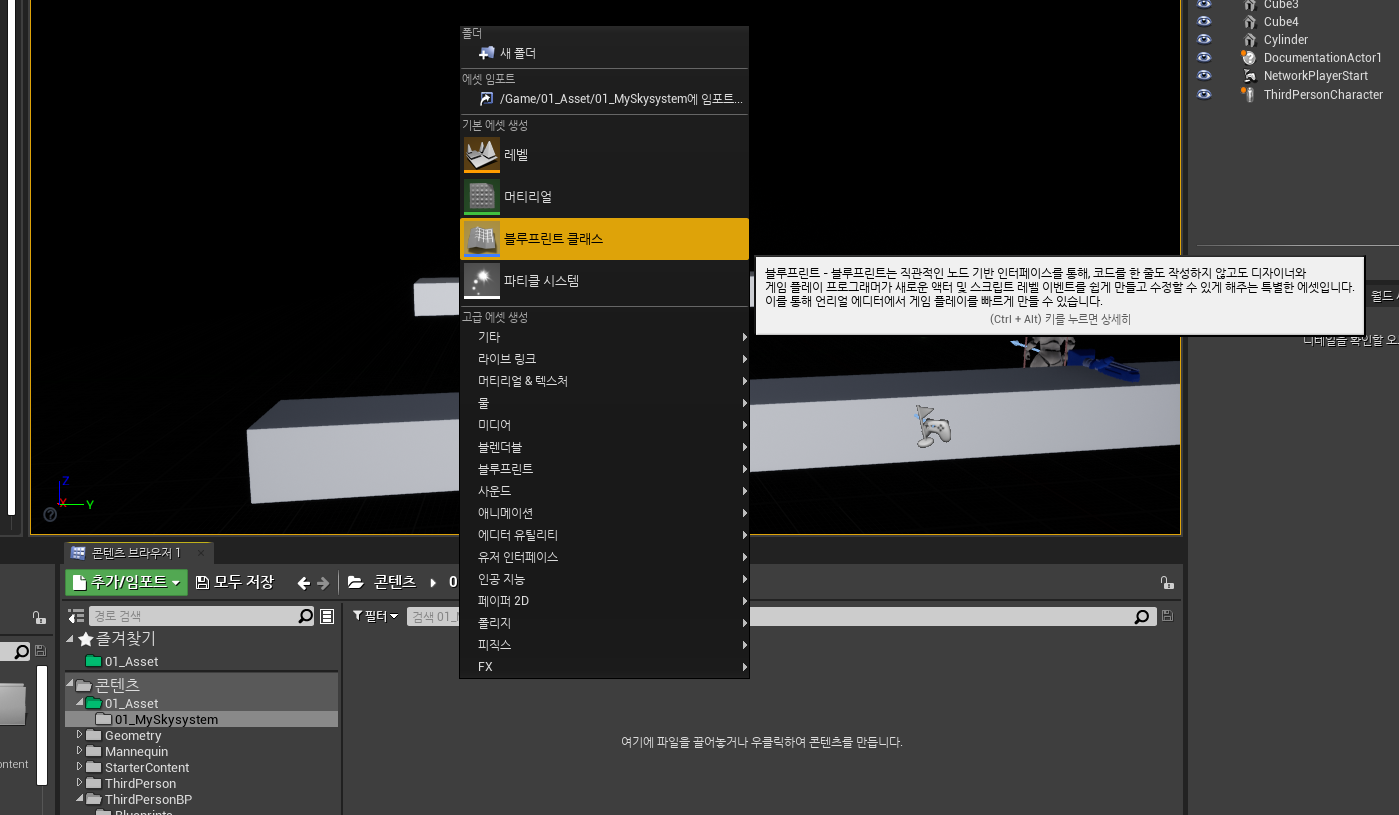Click the viewport help question-mark icon
Image resolution: width=1399 pixels, height=815 pixels.
click(50, 515)
